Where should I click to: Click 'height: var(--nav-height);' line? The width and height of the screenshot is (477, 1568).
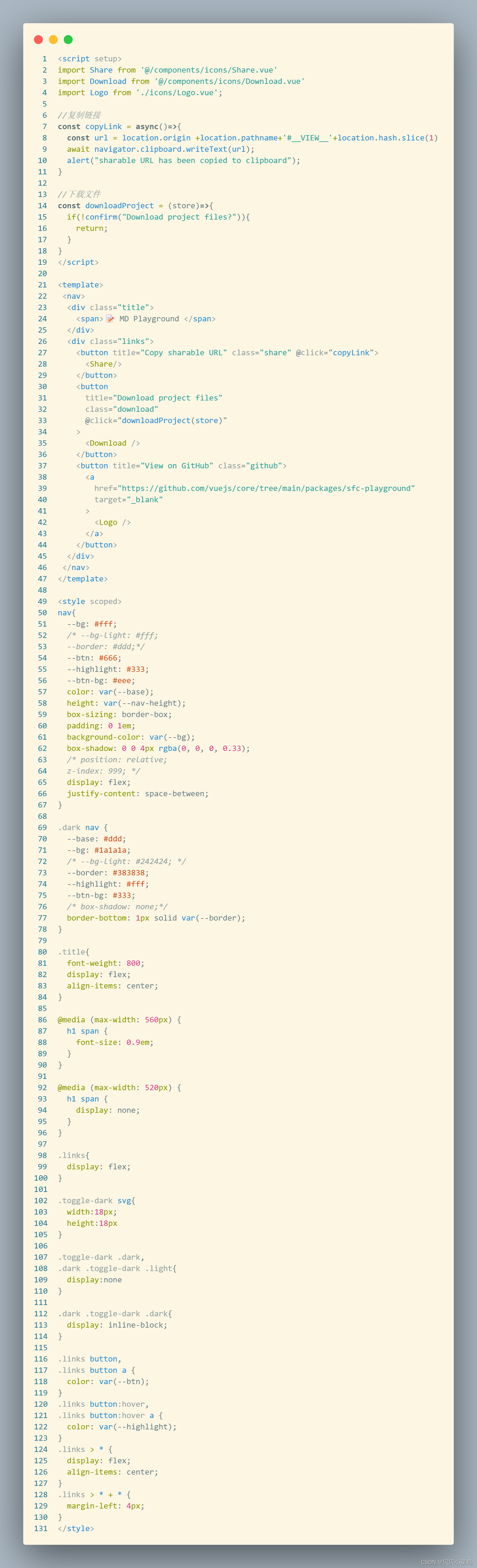126,703
